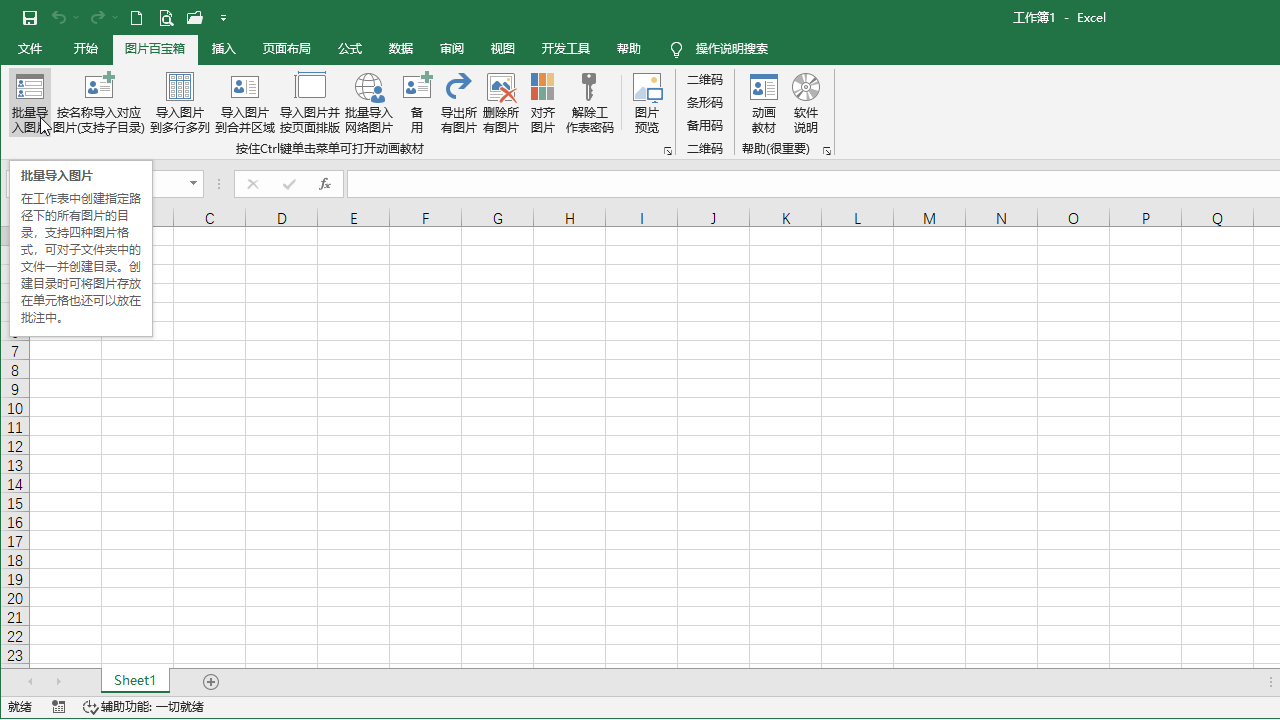Screen dimensions: 1280x720
Task: Switch to the 插入 ribbon tab
Action: pyautogui.click(x=224, y=49)
